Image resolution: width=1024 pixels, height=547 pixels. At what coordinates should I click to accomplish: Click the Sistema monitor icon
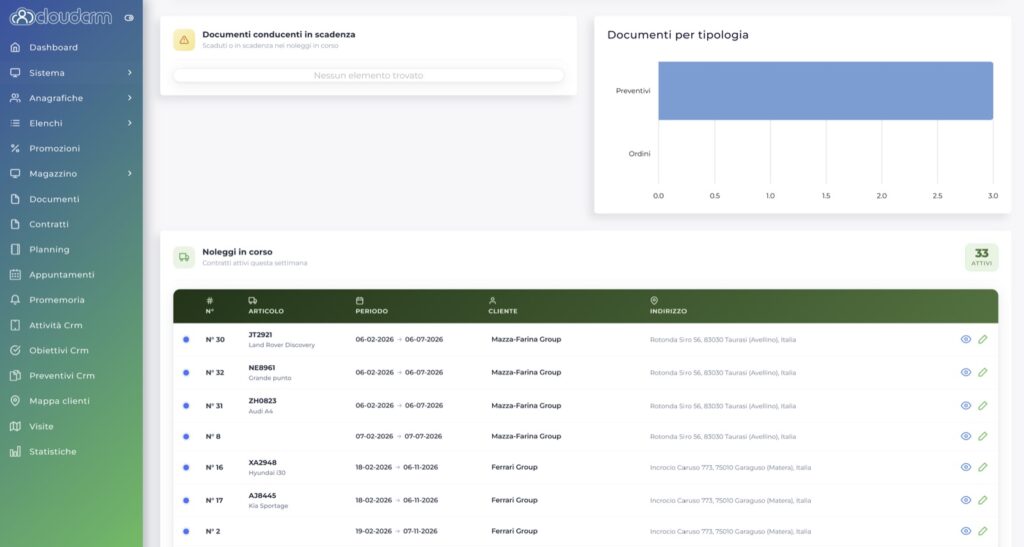(x=15, y=72)
